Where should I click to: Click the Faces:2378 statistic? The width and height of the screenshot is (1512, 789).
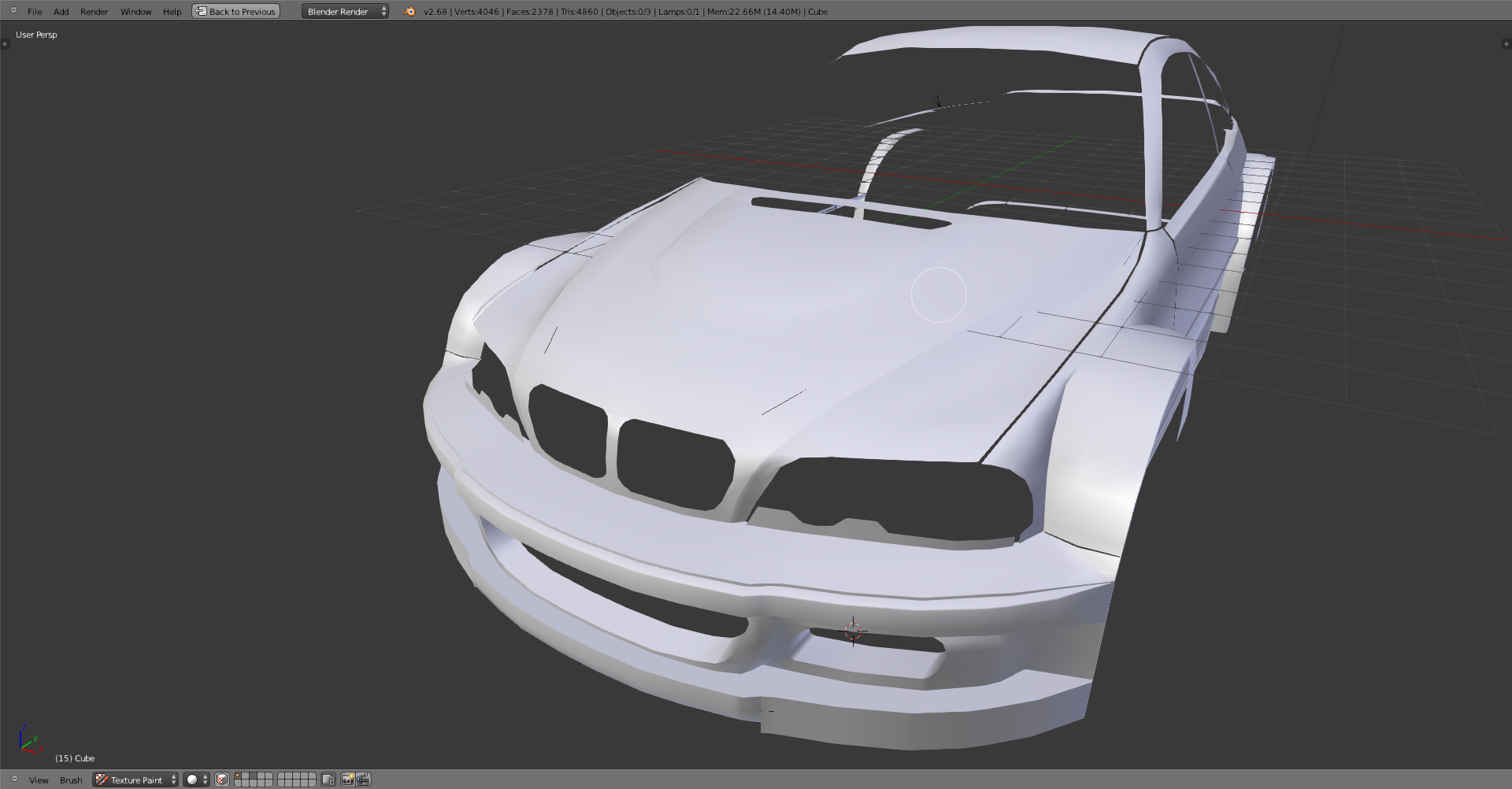[530, 12]
